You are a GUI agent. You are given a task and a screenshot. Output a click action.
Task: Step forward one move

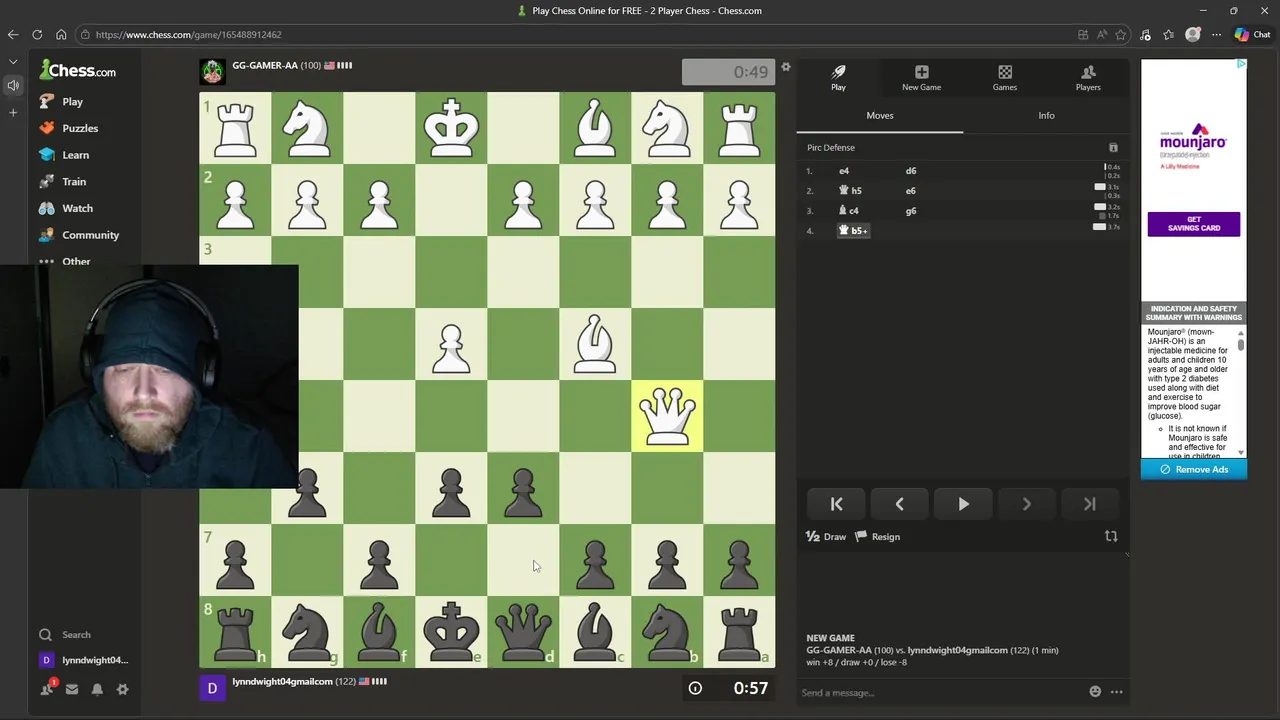1026,505
